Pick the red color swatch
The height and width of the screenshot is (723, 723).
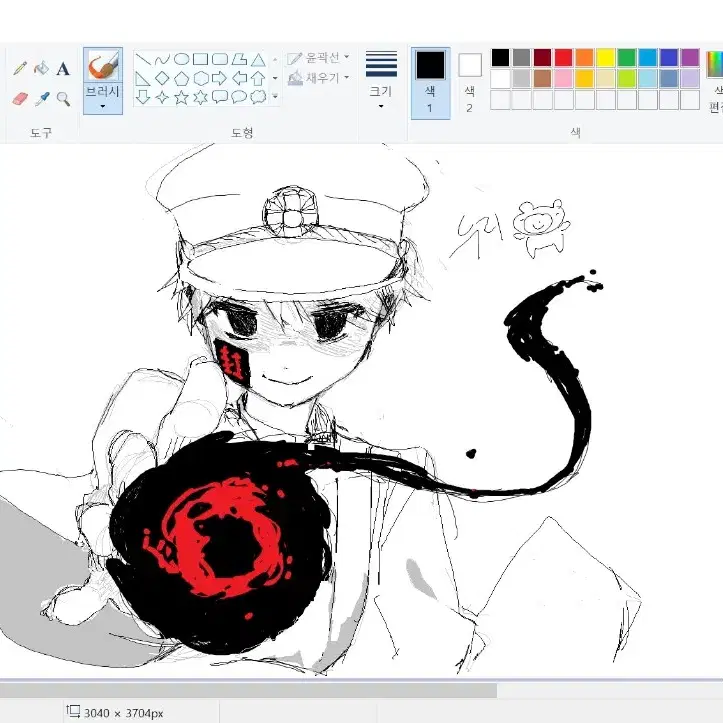pos(563,58)
